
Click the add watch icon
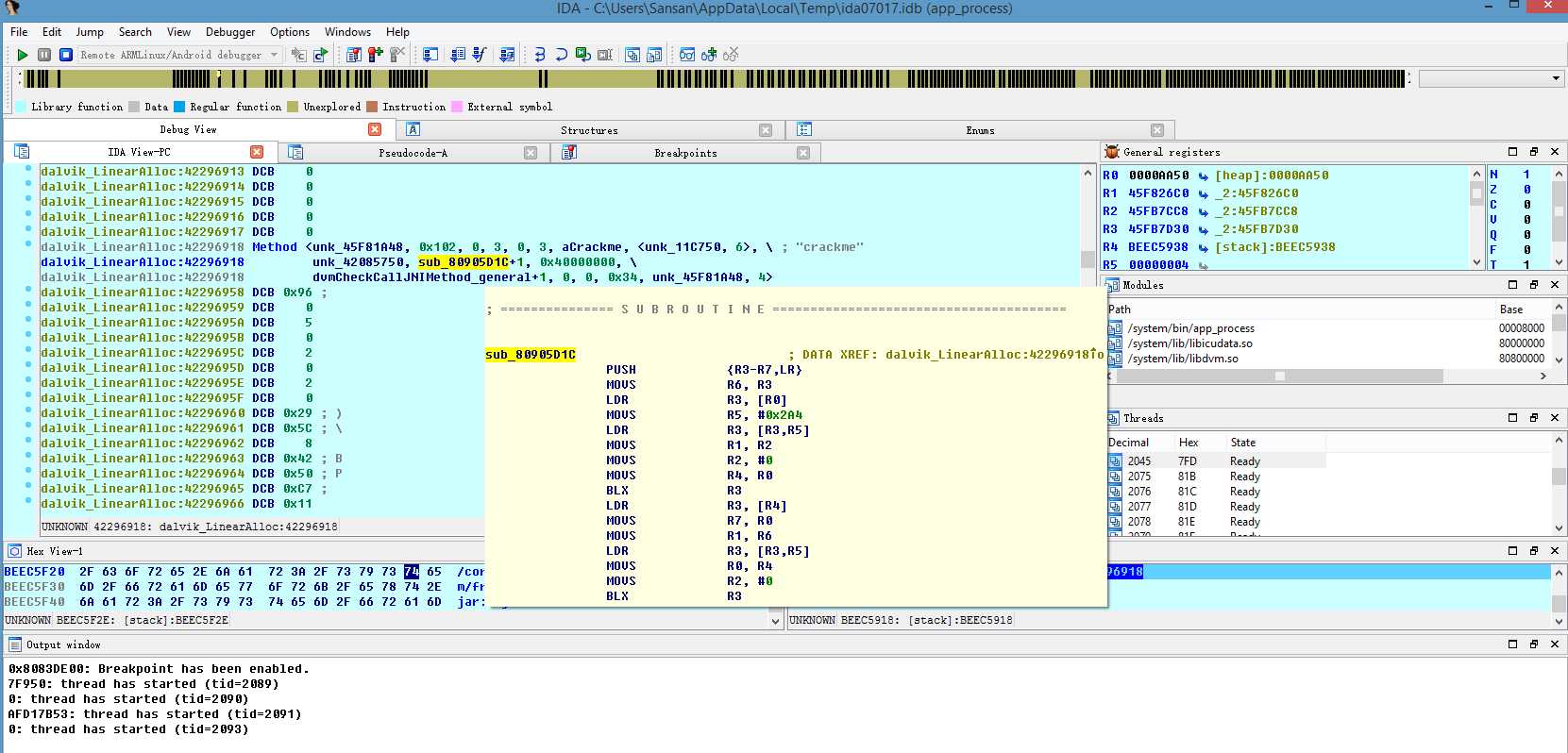[x=709, y=55]
